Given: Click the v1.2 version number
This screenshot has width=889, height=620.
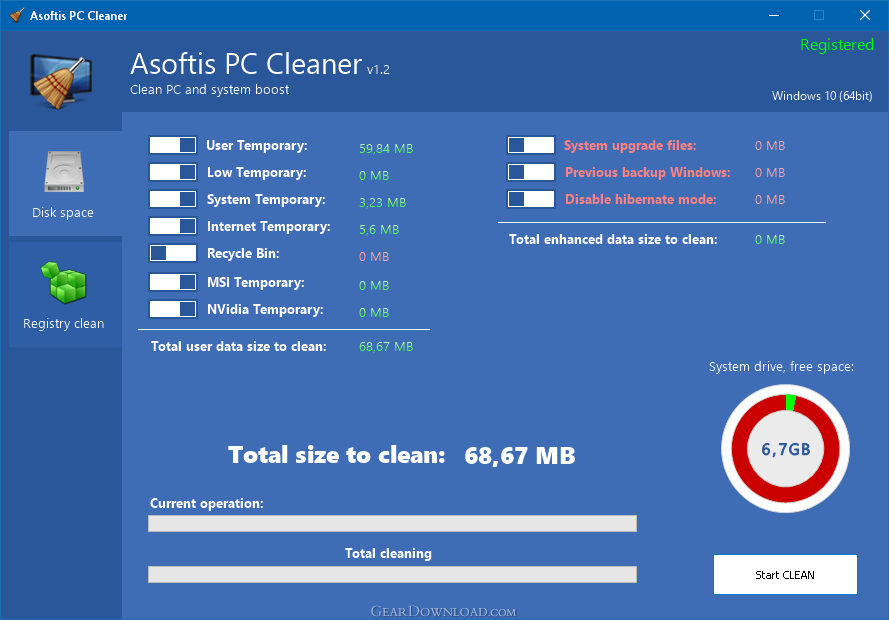Looking at the screenshot, I should [x=378, y=70].
